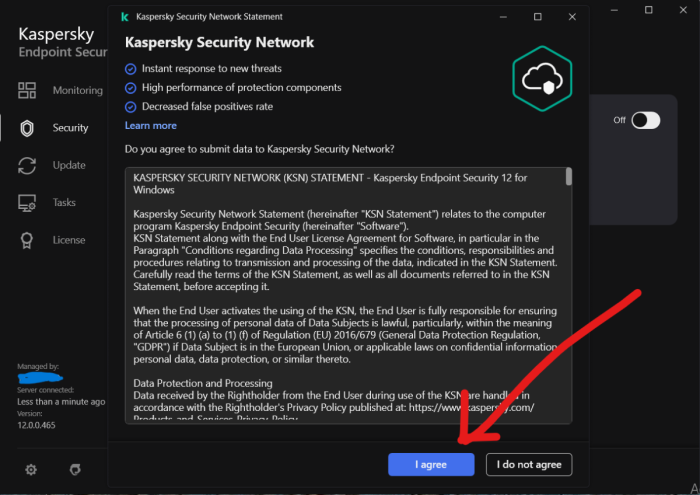Screen dimensions: 700x495
Task: Decline with I do not agree
Action: pos(529,464)
